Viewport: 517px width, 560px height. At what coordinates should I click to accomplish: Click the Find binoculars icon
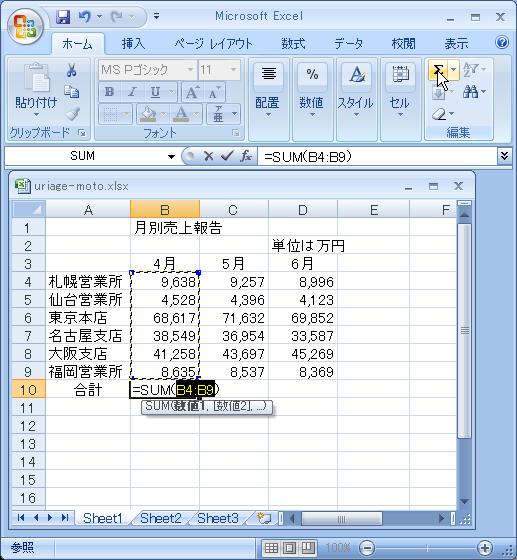(x=471, y=92)
